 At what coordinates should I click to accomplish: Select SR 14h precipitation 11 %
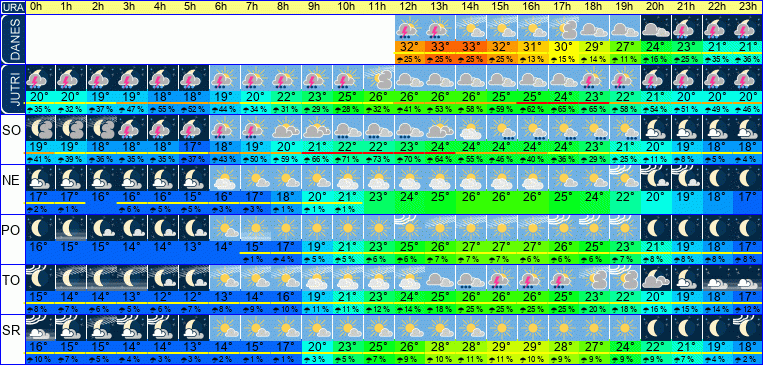pos(471,360)
